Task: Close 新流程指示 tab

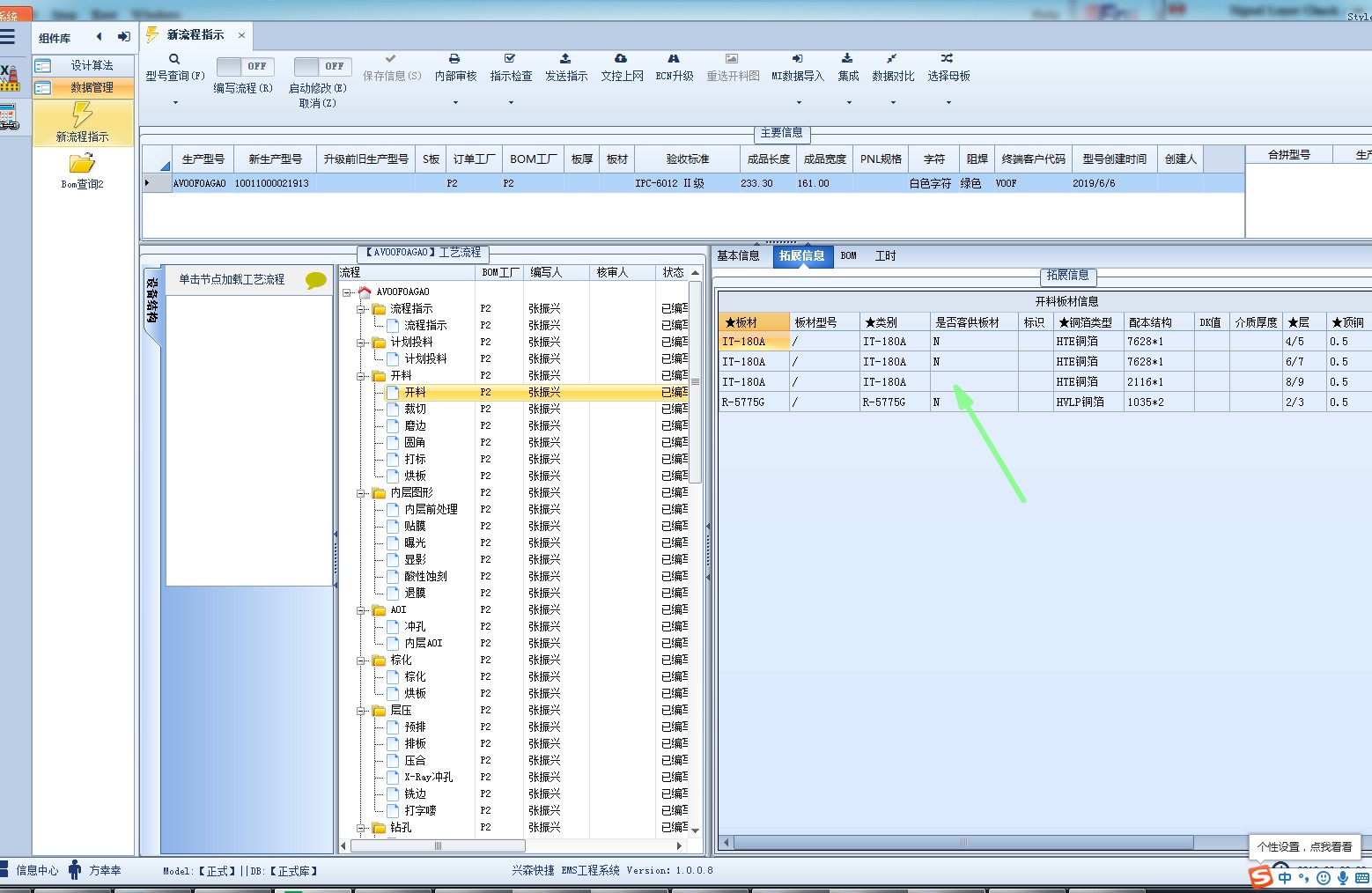Action: pyautogui.click(x=241, y=35)
